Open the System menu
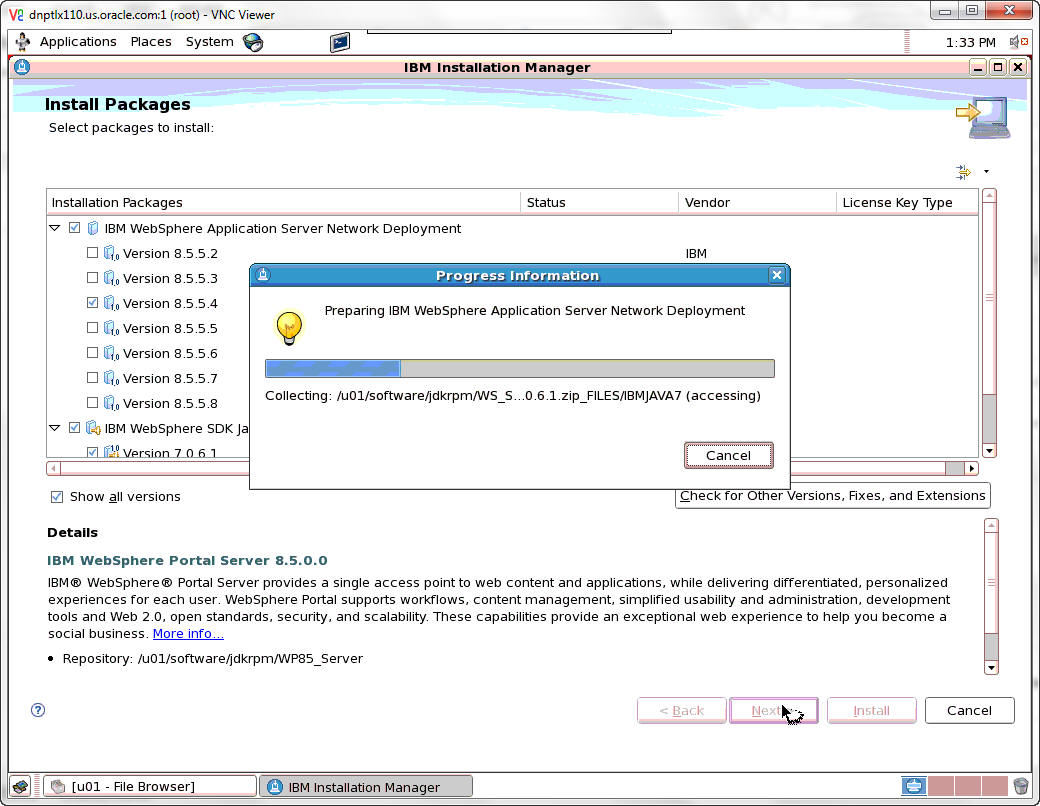 coord(210,42)
